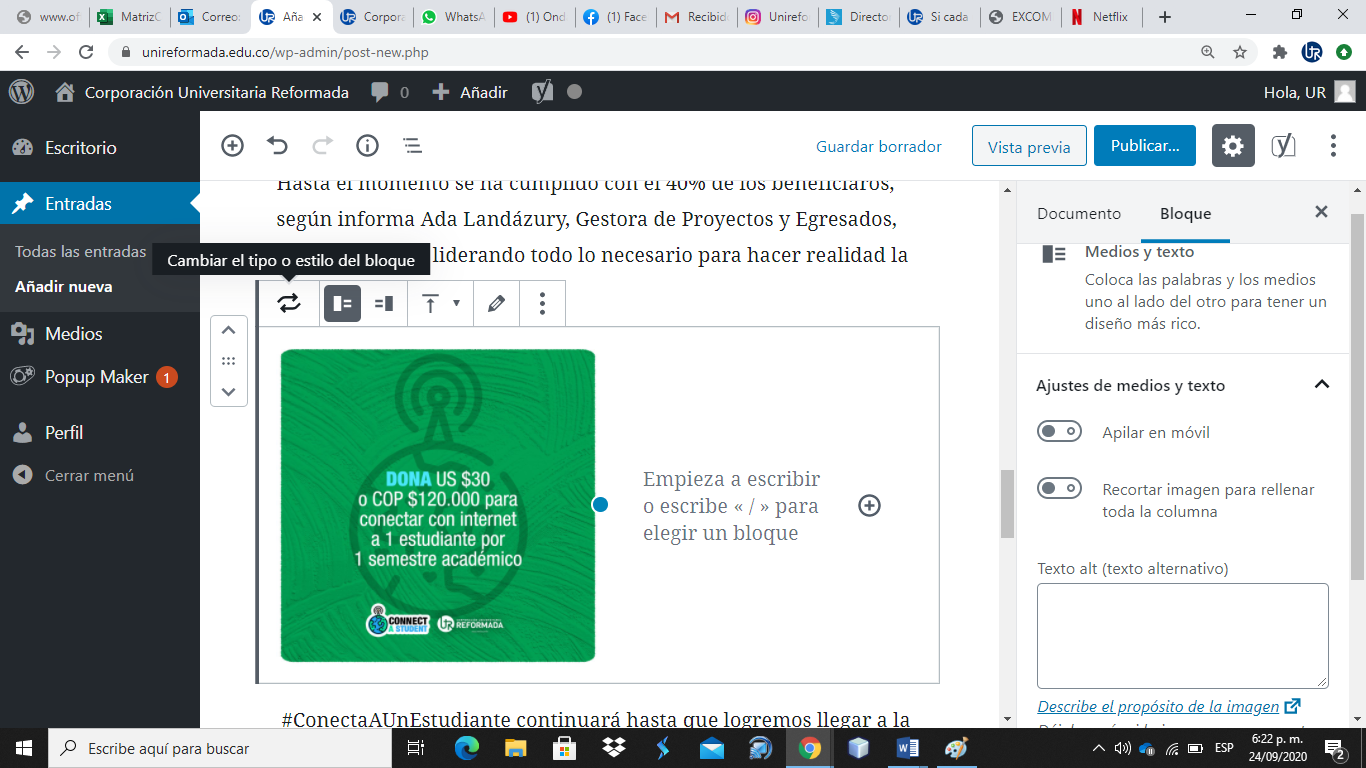Click Vista previa button

[x=1029, y=146]
